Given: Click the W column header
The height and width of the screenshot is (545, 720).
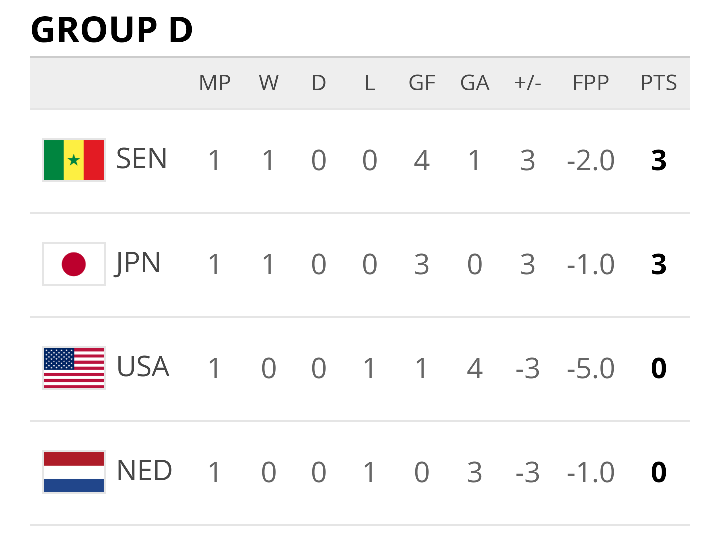Looking at the screenshot, I should pos(269,83).
